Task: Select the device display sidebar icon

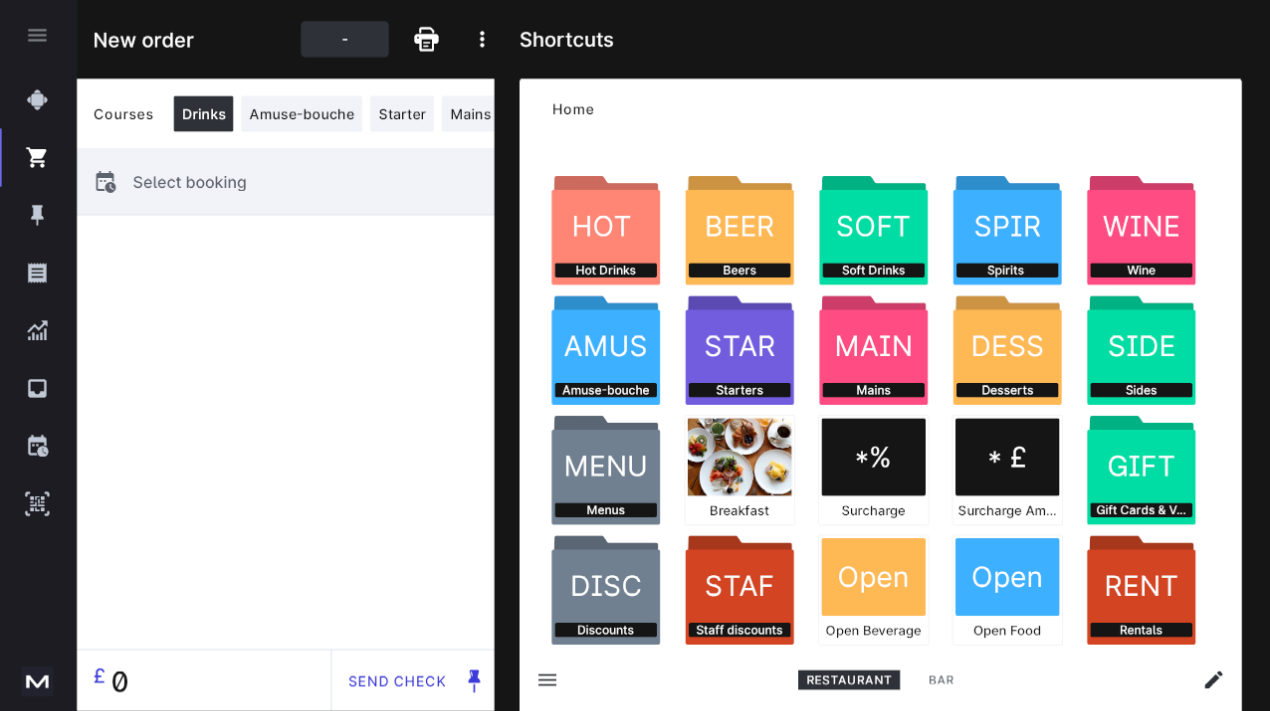Action: [37, 388]
